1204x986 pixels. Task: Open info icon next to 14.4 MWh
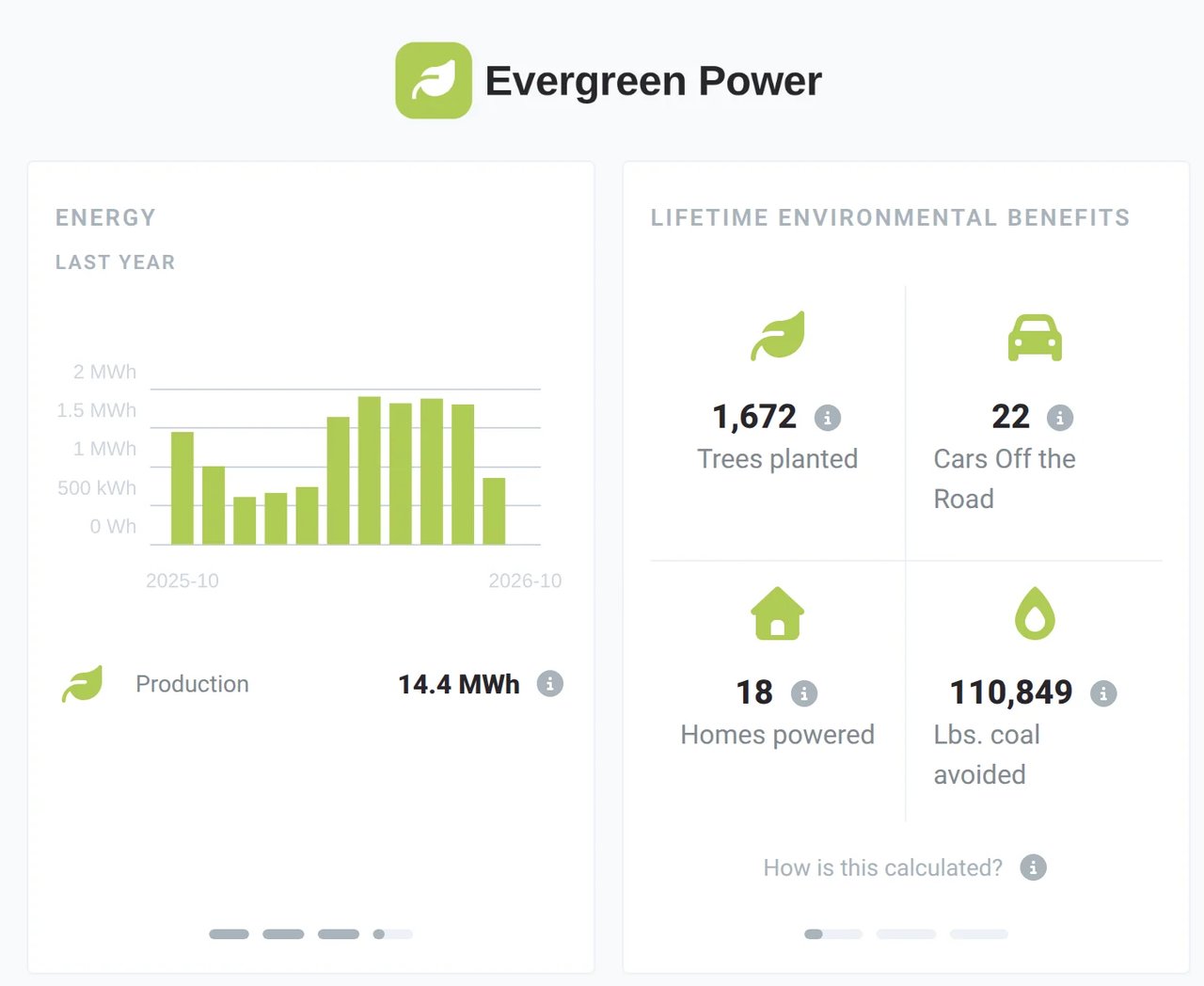[550, 684]
